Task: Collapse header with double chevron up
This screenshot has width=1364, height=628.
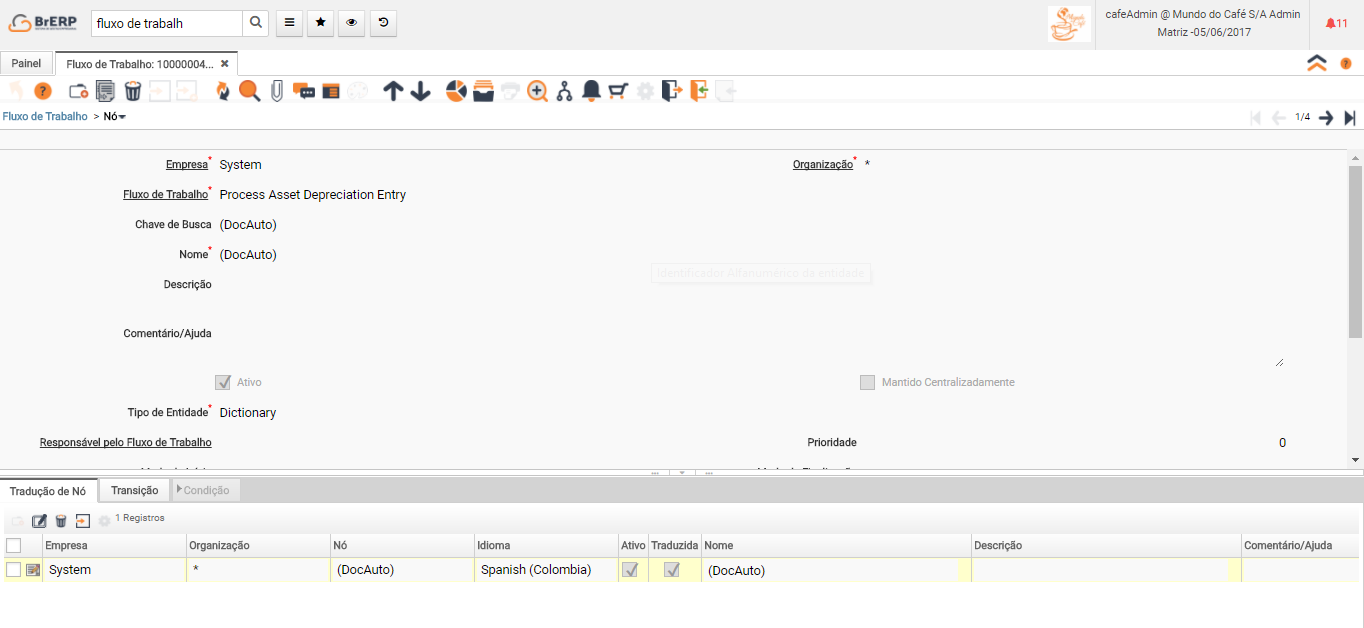Action: [x=1317, y=63]
